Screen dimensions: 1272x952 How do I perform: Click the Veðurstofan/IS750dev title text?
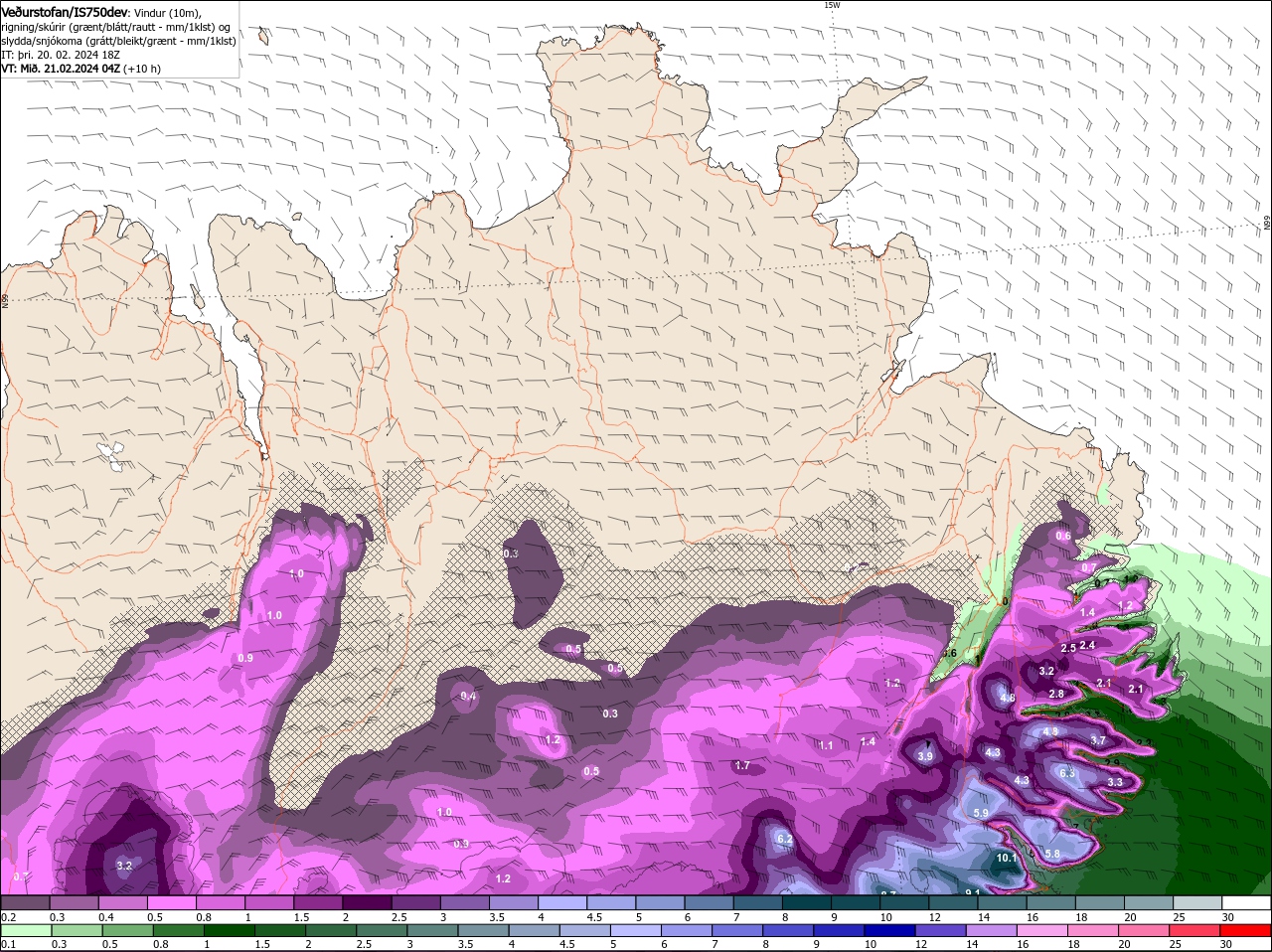[64, 11]
